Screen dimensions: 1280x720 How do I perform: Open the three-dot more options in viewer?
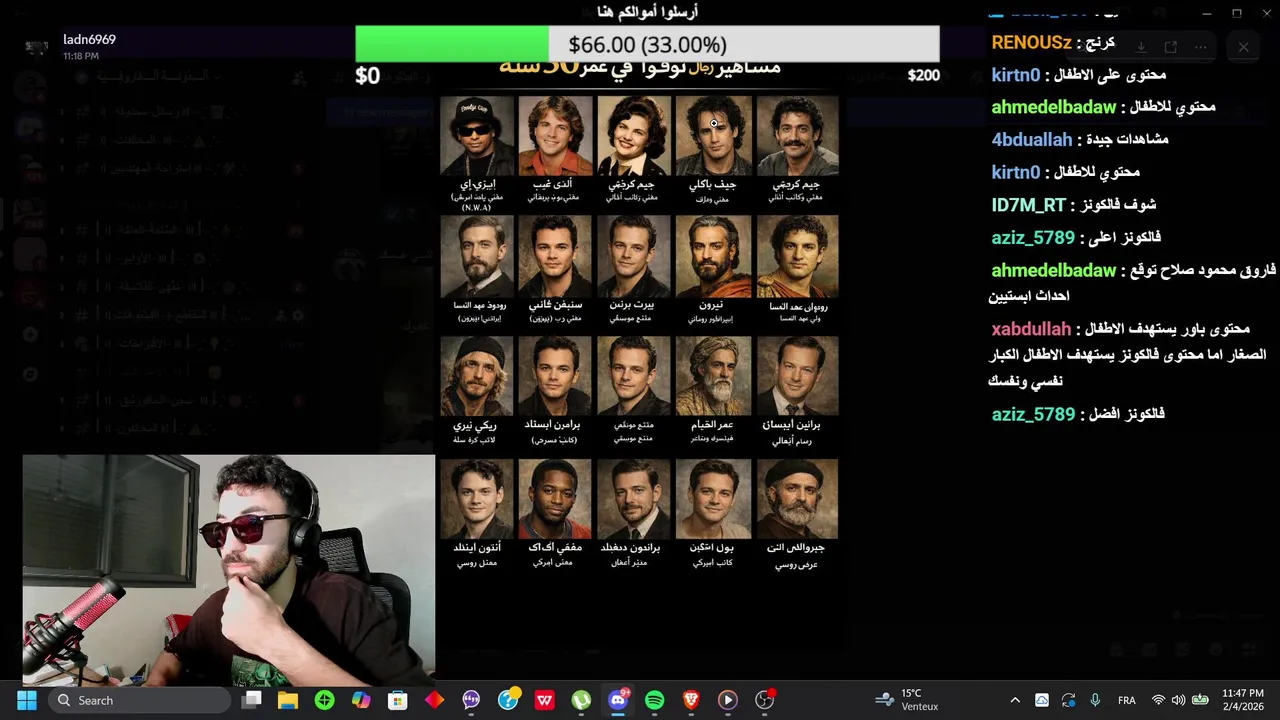tap(1201, 47)
